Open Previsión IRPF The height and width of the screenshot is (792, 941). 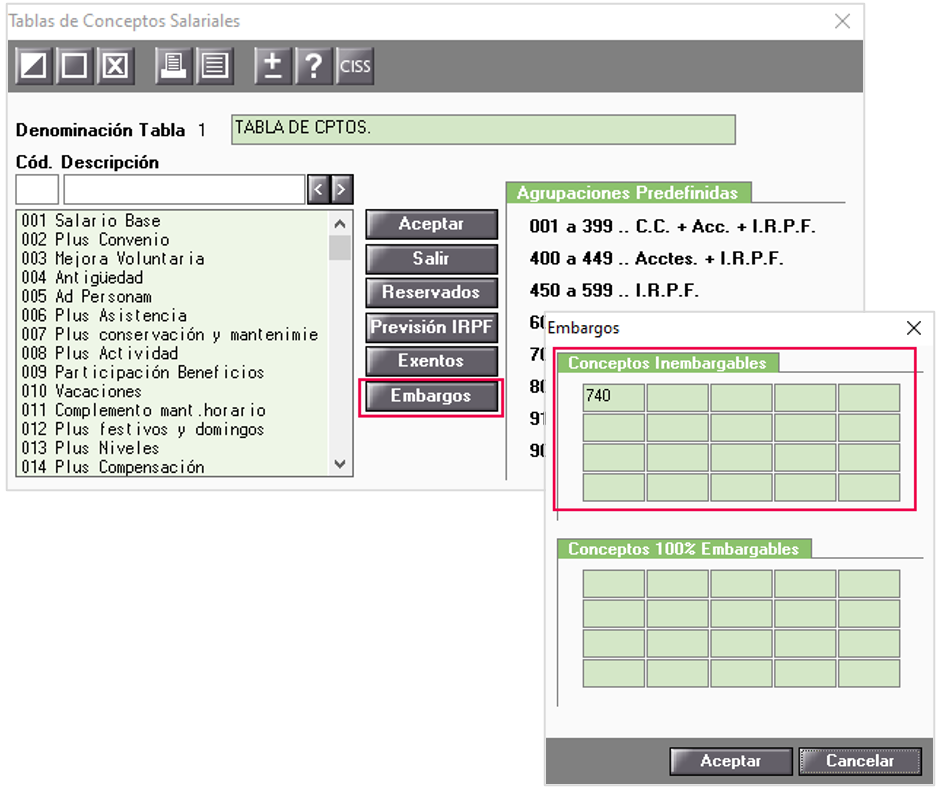click(431, 327)
